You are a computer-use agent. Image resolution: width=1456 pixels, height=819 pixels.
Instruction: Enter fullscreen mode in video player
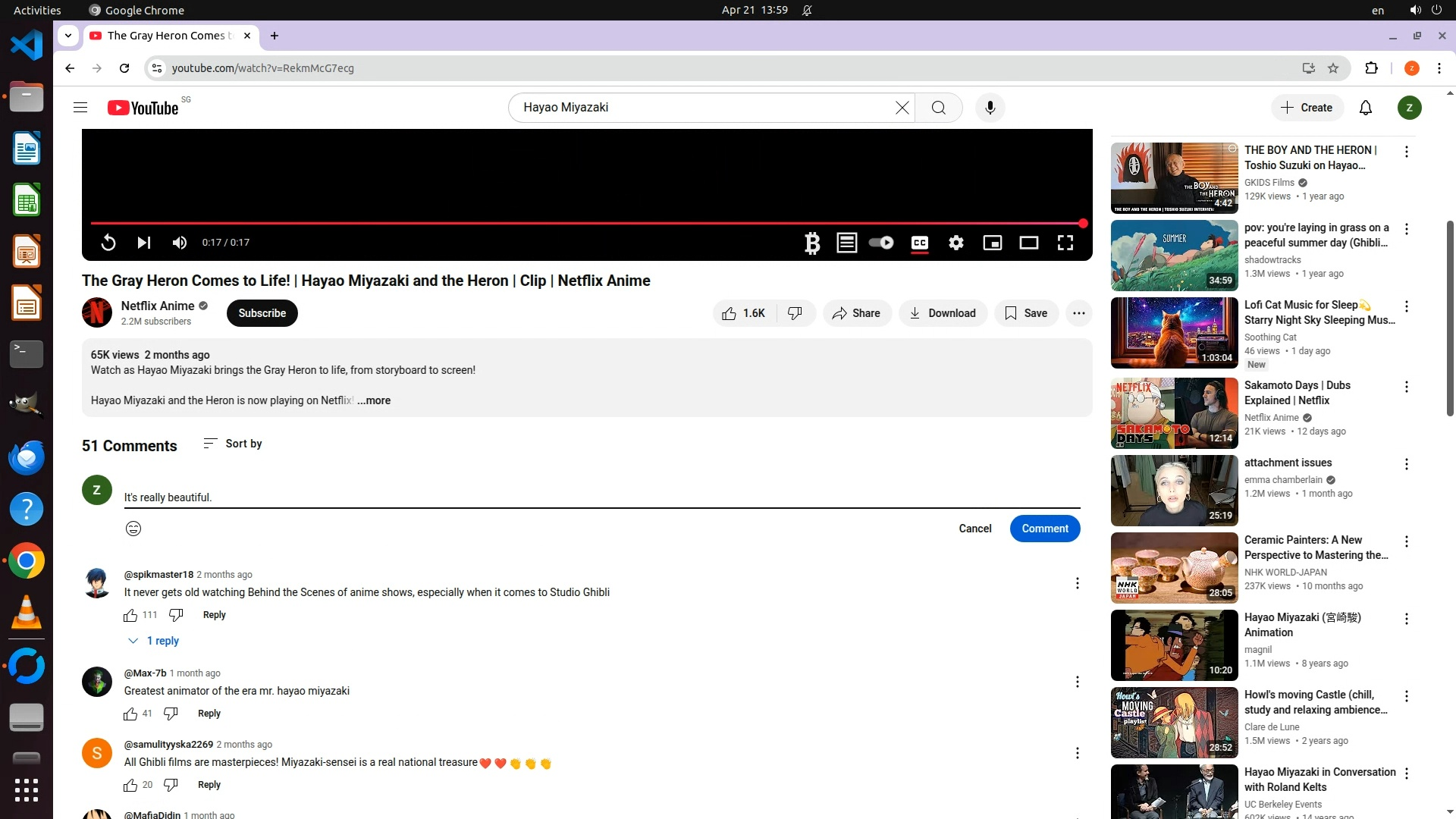tap(1065, 243)
